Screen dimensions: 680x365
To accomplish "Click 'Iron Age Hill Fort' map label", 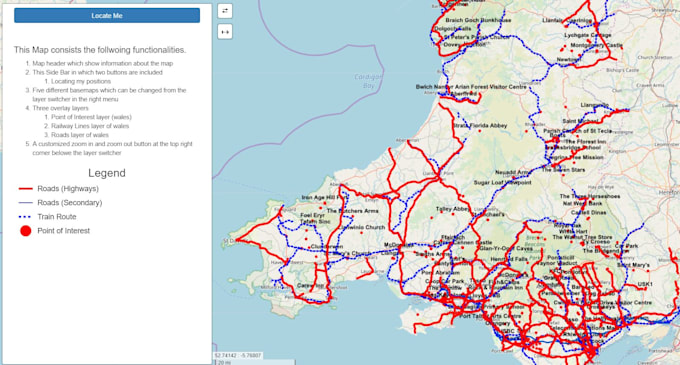I will pyautogui.click(x=325, y=198).
